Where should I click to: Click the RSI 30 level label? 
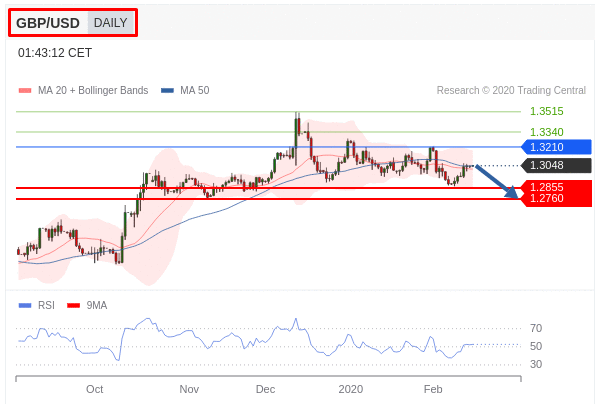click(x=536, y=364)
